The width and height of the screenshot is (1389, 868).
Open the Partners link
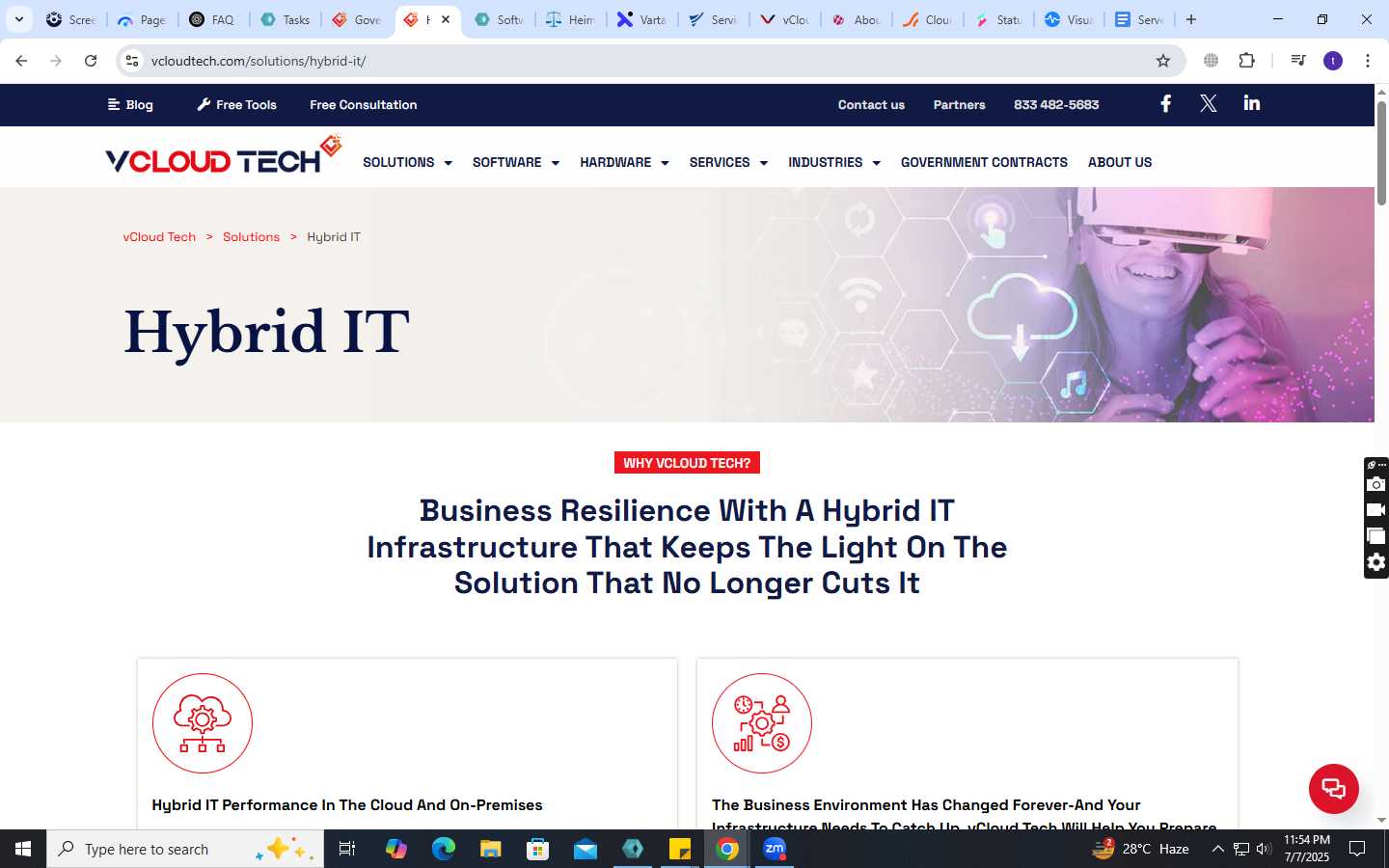coord(959,104)
